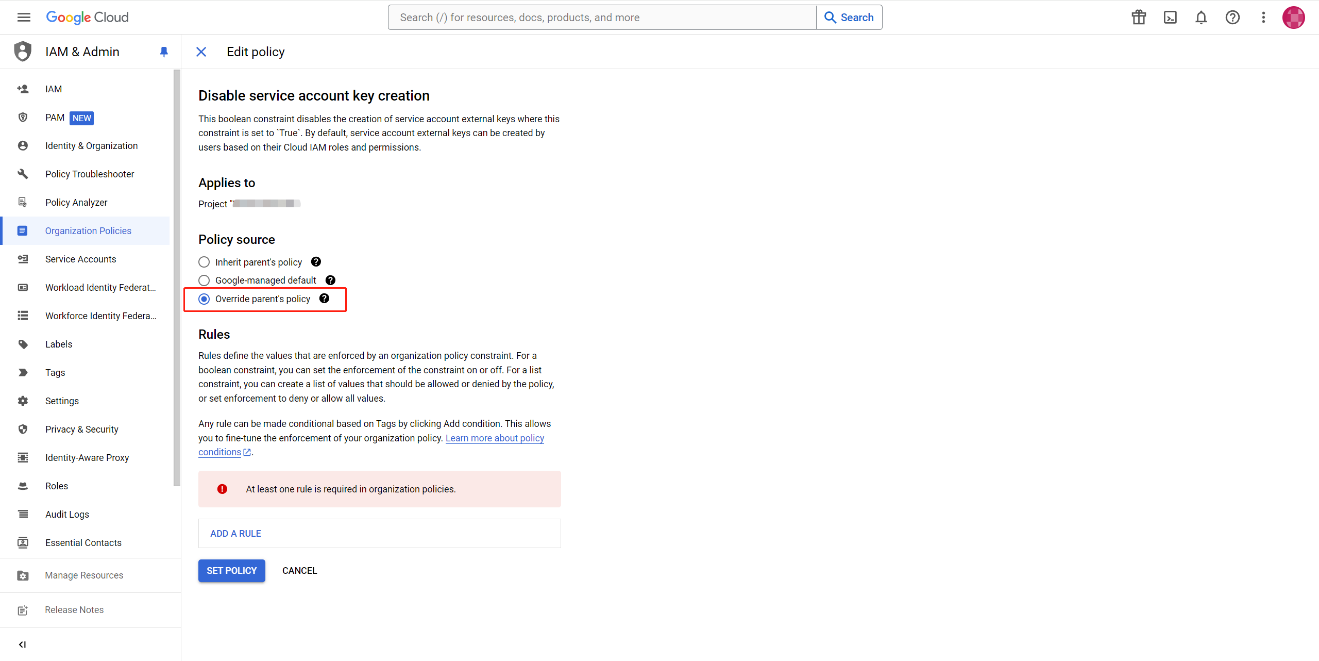Select Google-managed default radio button
Image resolution: width=1319 pixels, height=661 pixels.
coord(204,281)
